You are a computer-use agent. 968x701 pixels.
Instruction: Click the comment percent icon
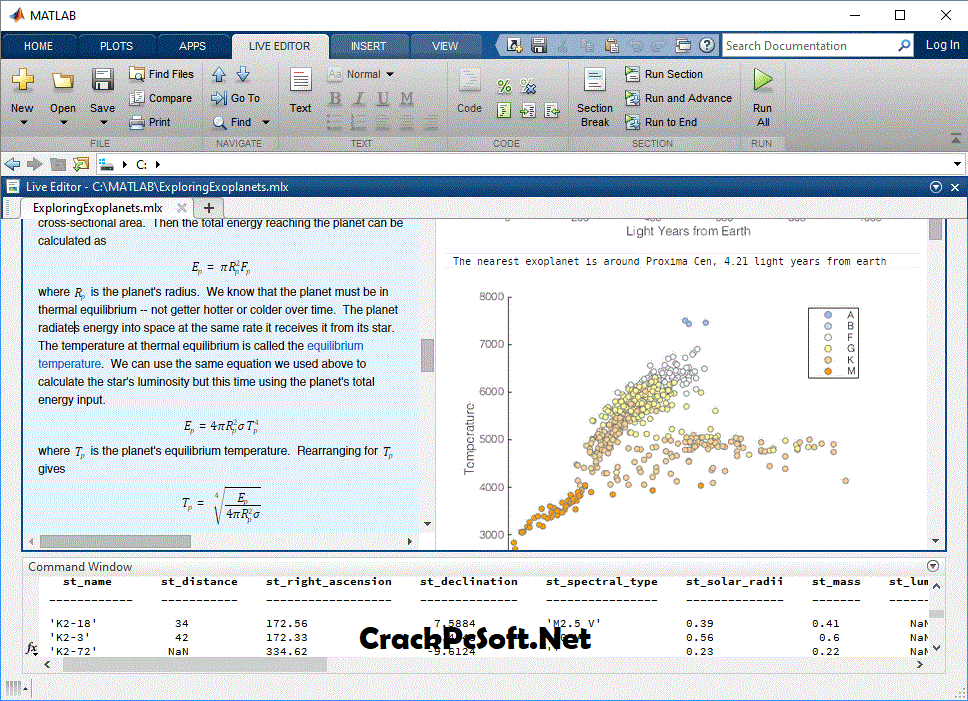pos(504,86)
